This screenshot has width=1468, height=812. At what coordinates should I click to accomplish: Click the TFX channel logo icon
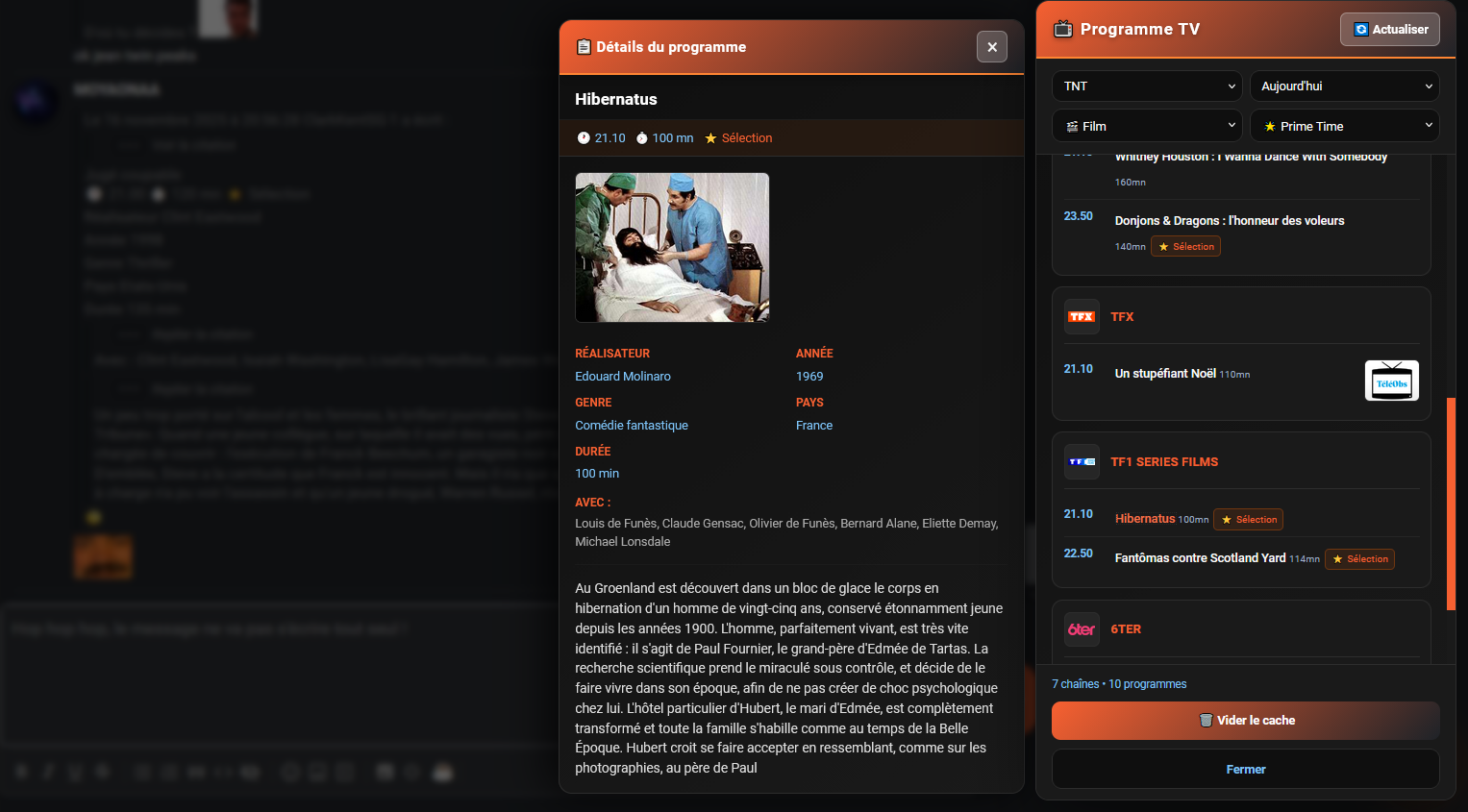1082,317
